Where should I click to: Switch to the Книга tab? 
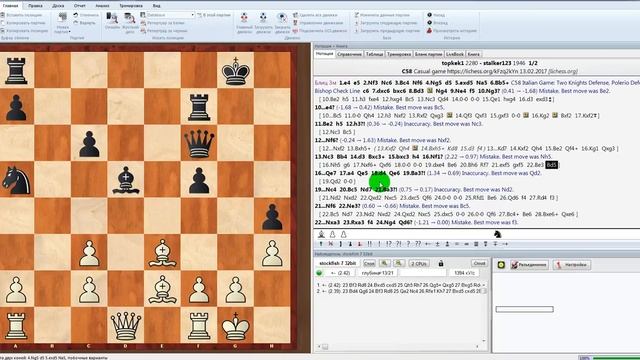(x=473, y=54)
